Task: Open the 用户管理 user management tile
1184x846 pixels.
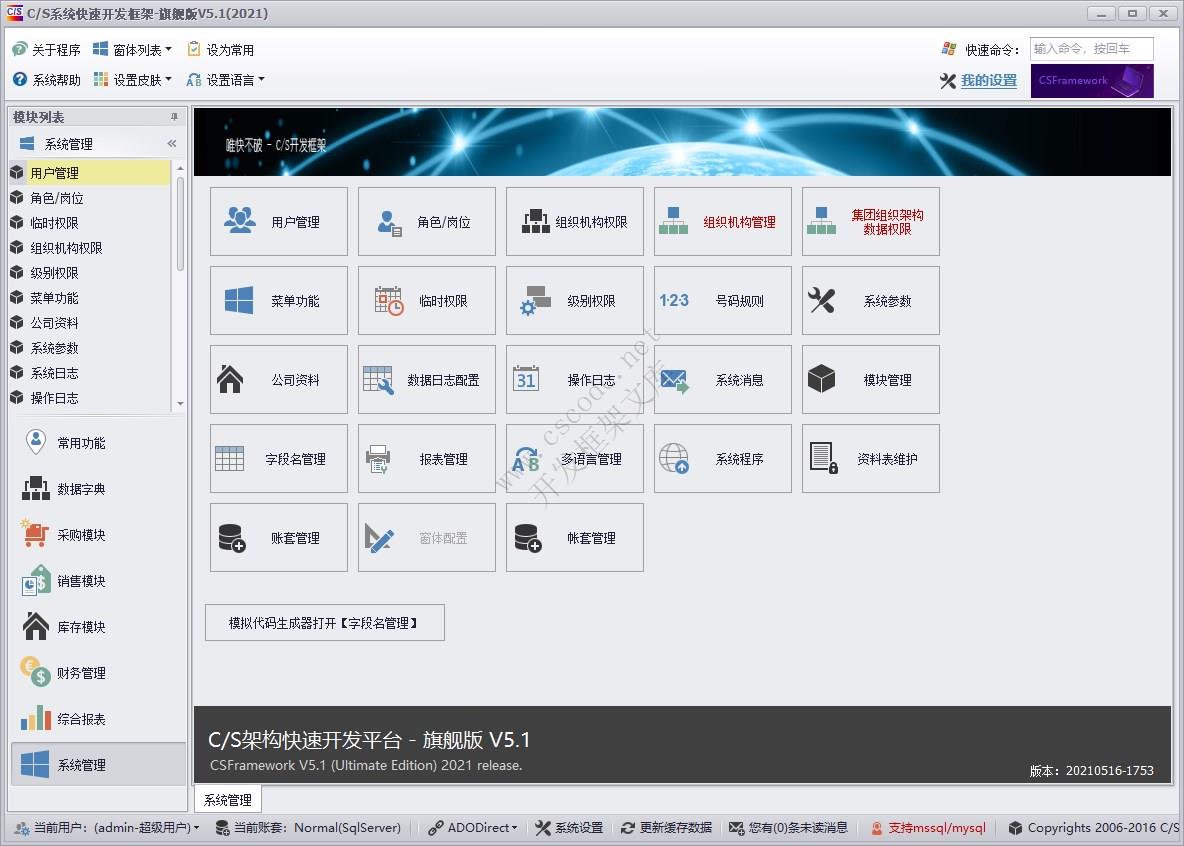Action: pyautogui.click(x=278, y=221)
